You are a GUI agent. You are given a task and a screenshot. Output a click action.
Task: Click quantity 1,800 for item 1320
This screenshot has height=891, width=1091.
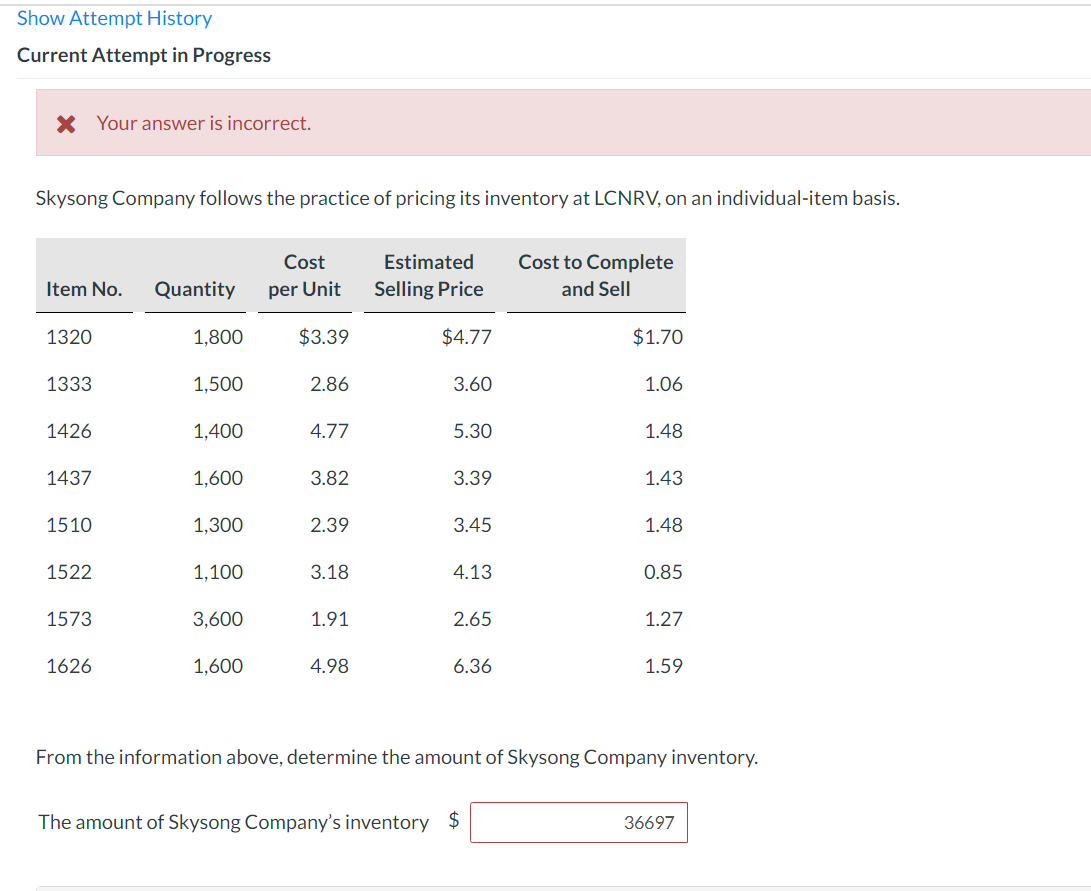[x=218, y=337]
